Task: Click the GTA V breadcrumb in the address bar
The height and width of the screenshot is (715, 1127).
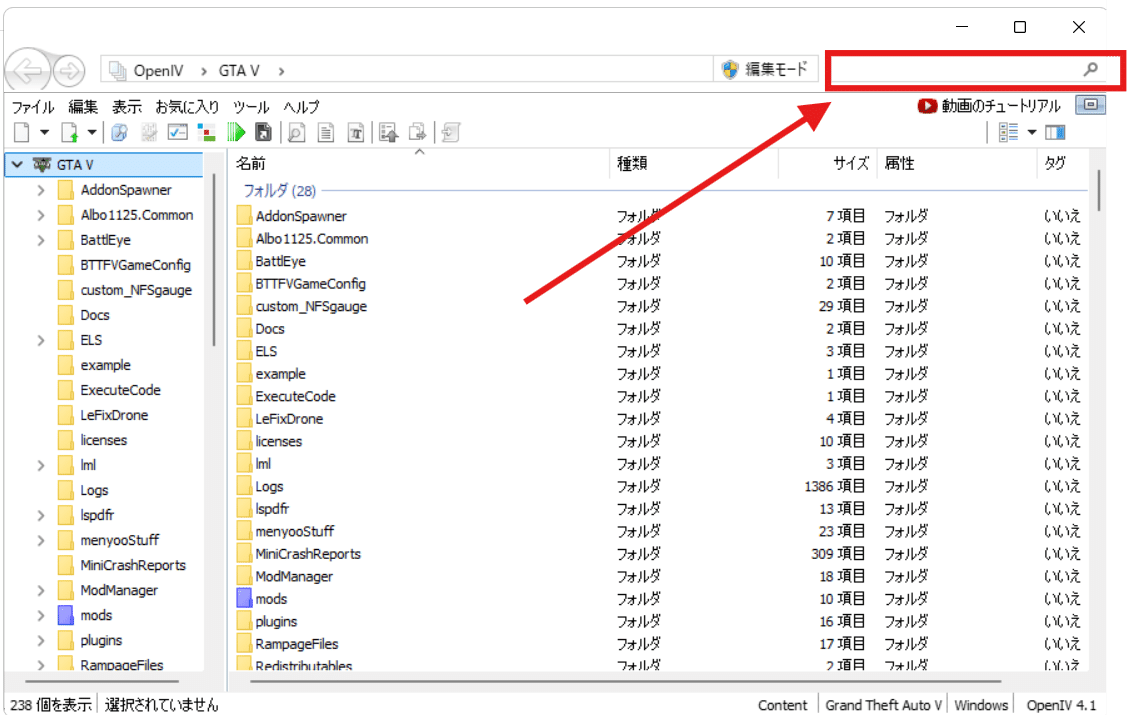Action: [239, 70]
